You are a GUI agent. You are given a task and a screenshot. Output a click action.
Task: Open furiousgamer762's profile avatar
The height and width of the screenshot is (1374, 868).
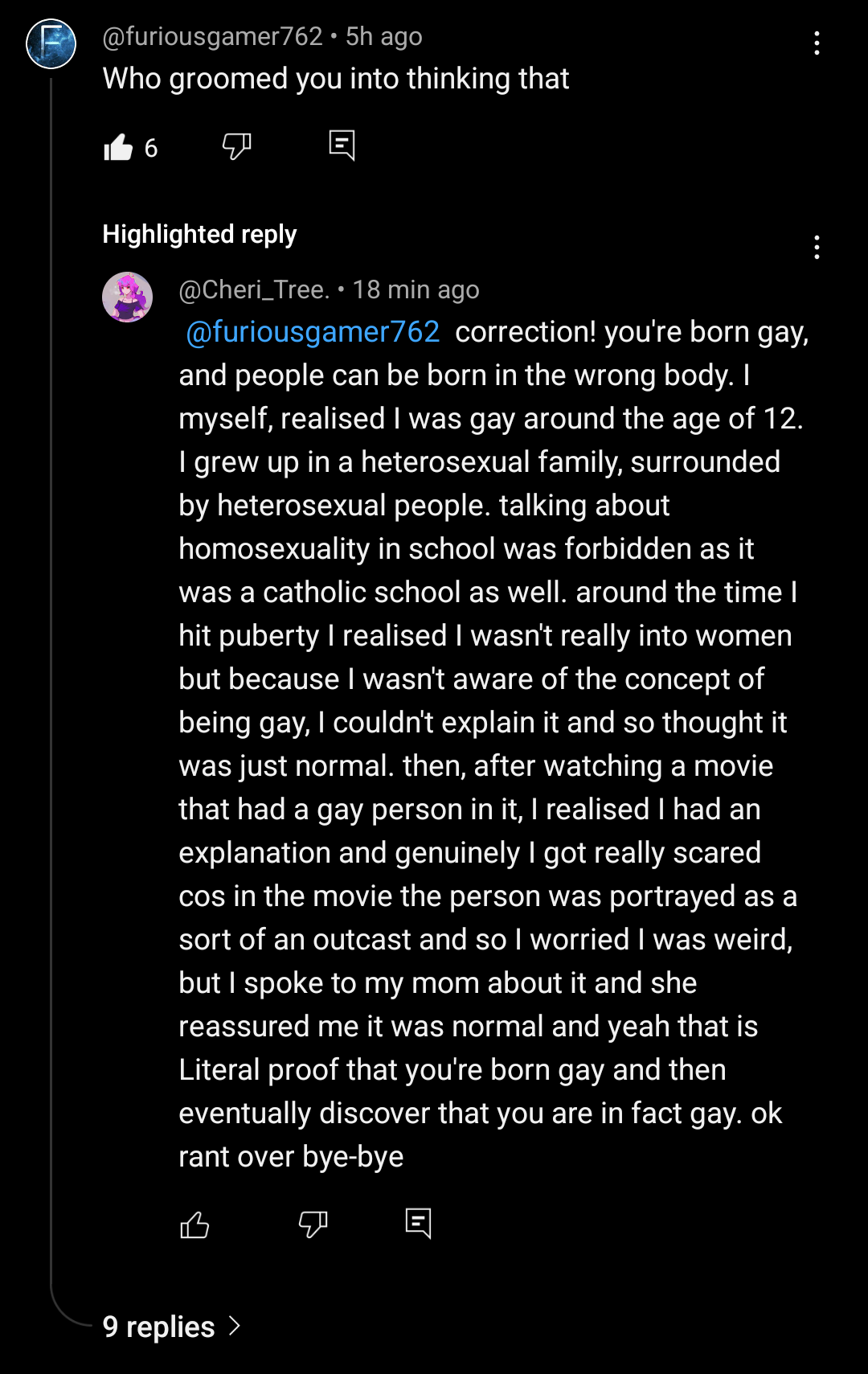click(x=51, y=44)
